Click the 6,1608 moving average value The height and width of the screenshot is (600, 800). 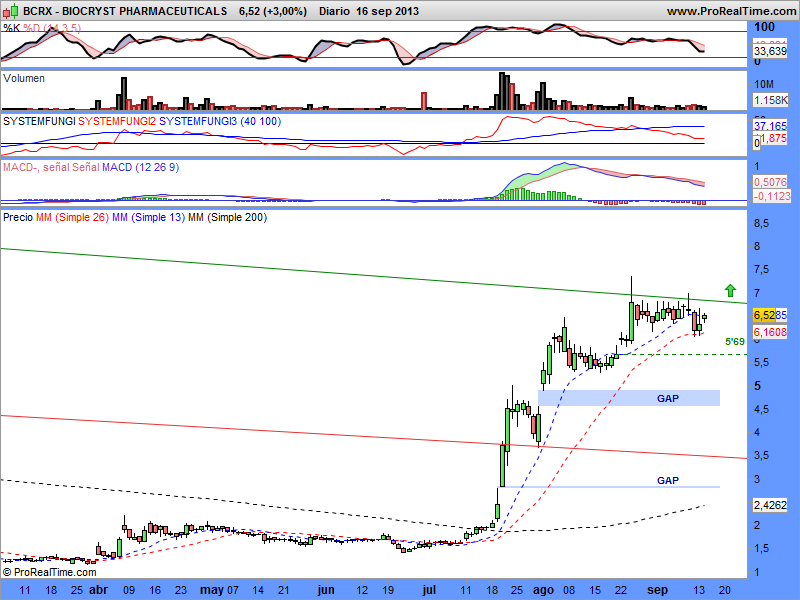770,332
